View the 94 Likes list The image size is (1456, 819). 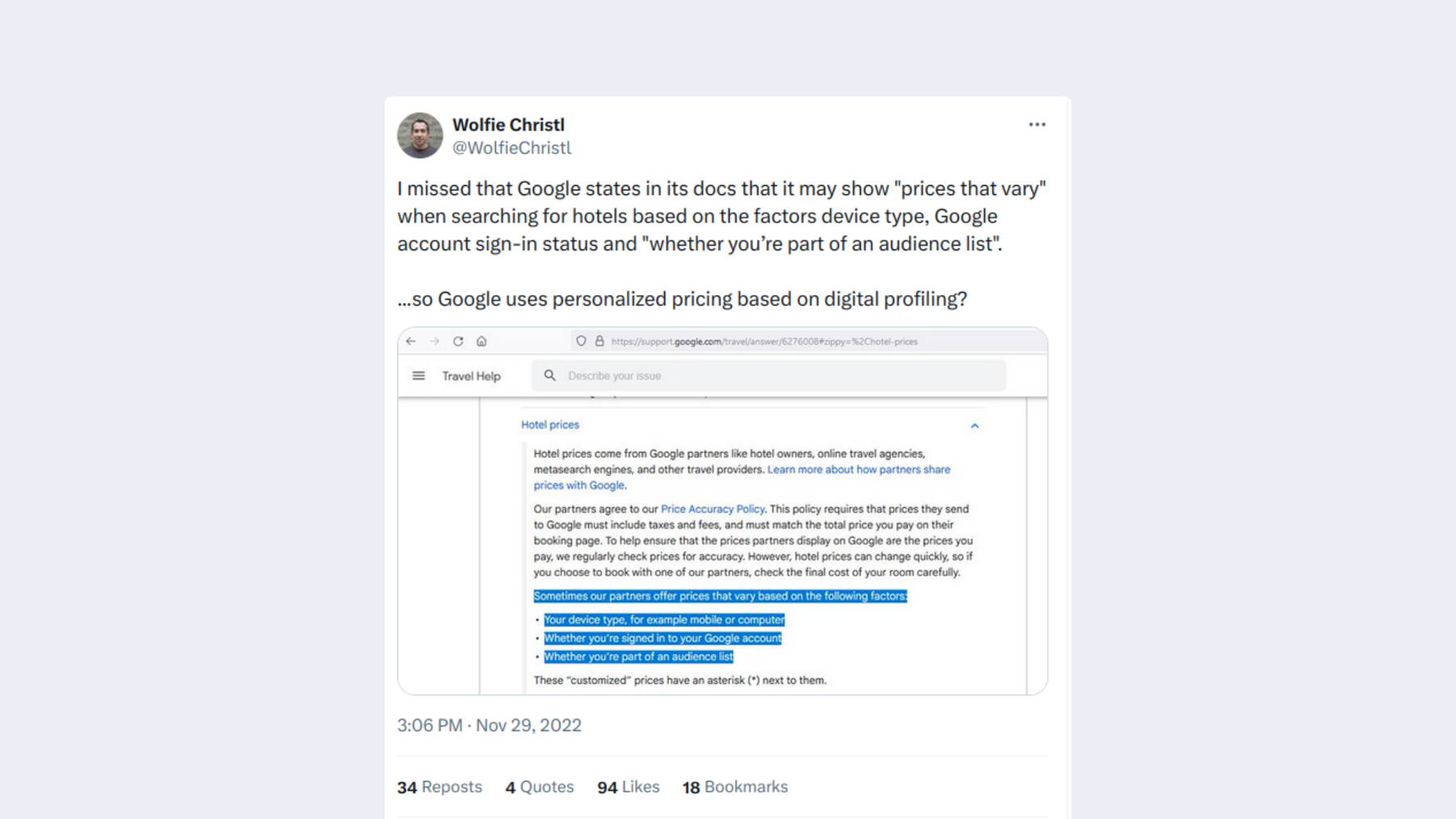pos(629,787)
